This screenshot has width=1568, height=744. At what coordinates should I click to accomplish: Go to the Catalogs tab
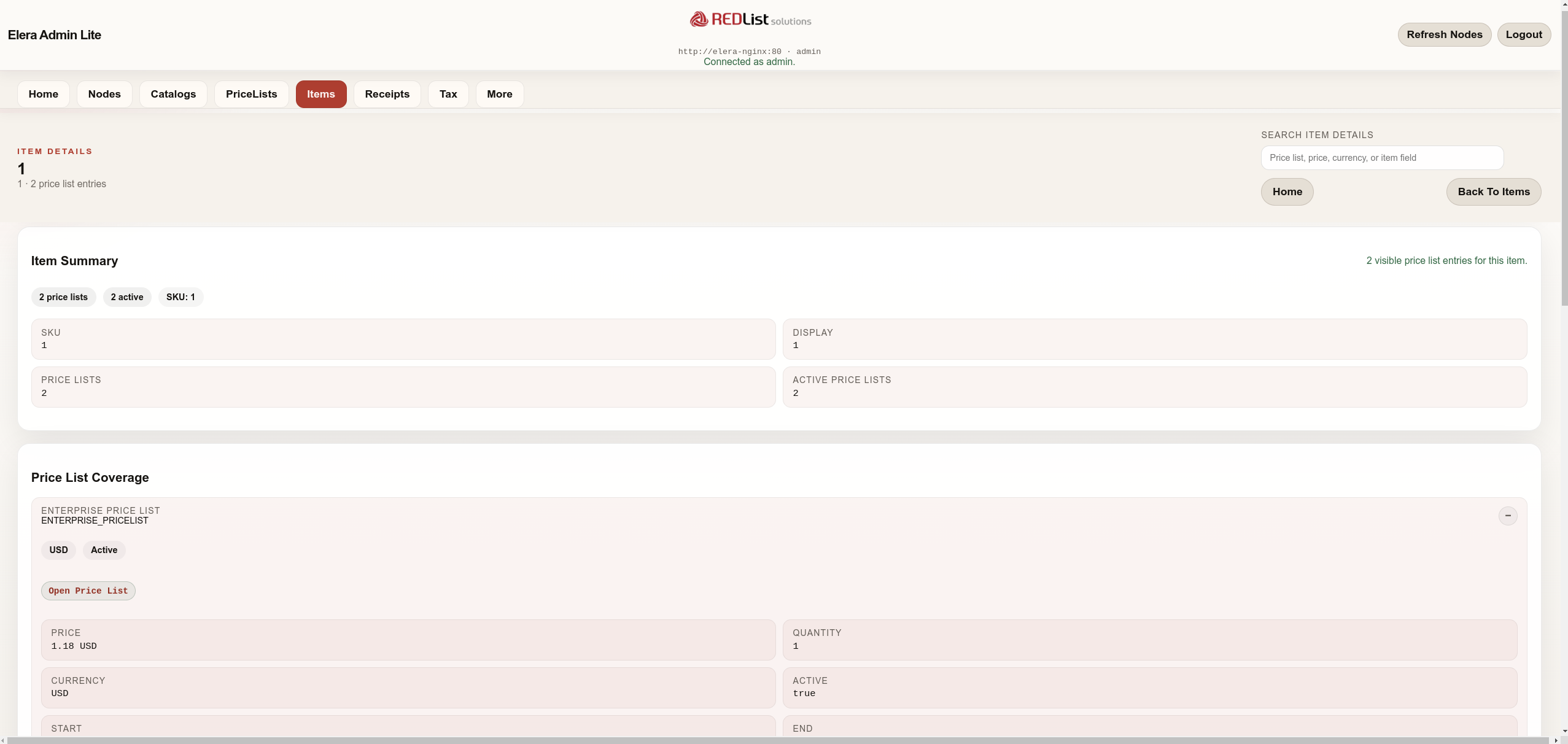173,94
